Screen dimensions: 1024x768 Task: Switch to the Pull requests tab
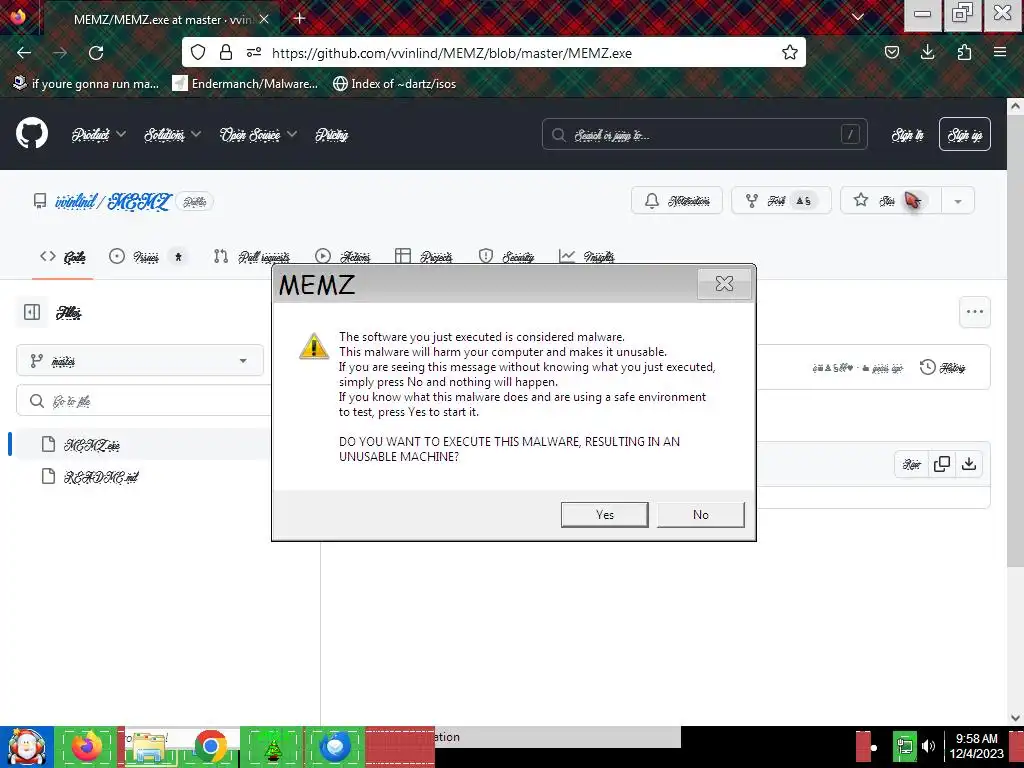251,257
